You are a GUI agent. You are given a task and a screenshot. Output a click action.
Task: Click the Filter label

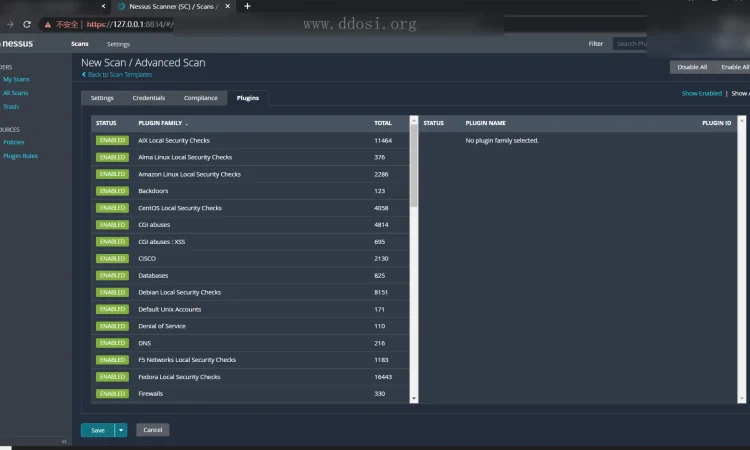[x=596, y=44]
